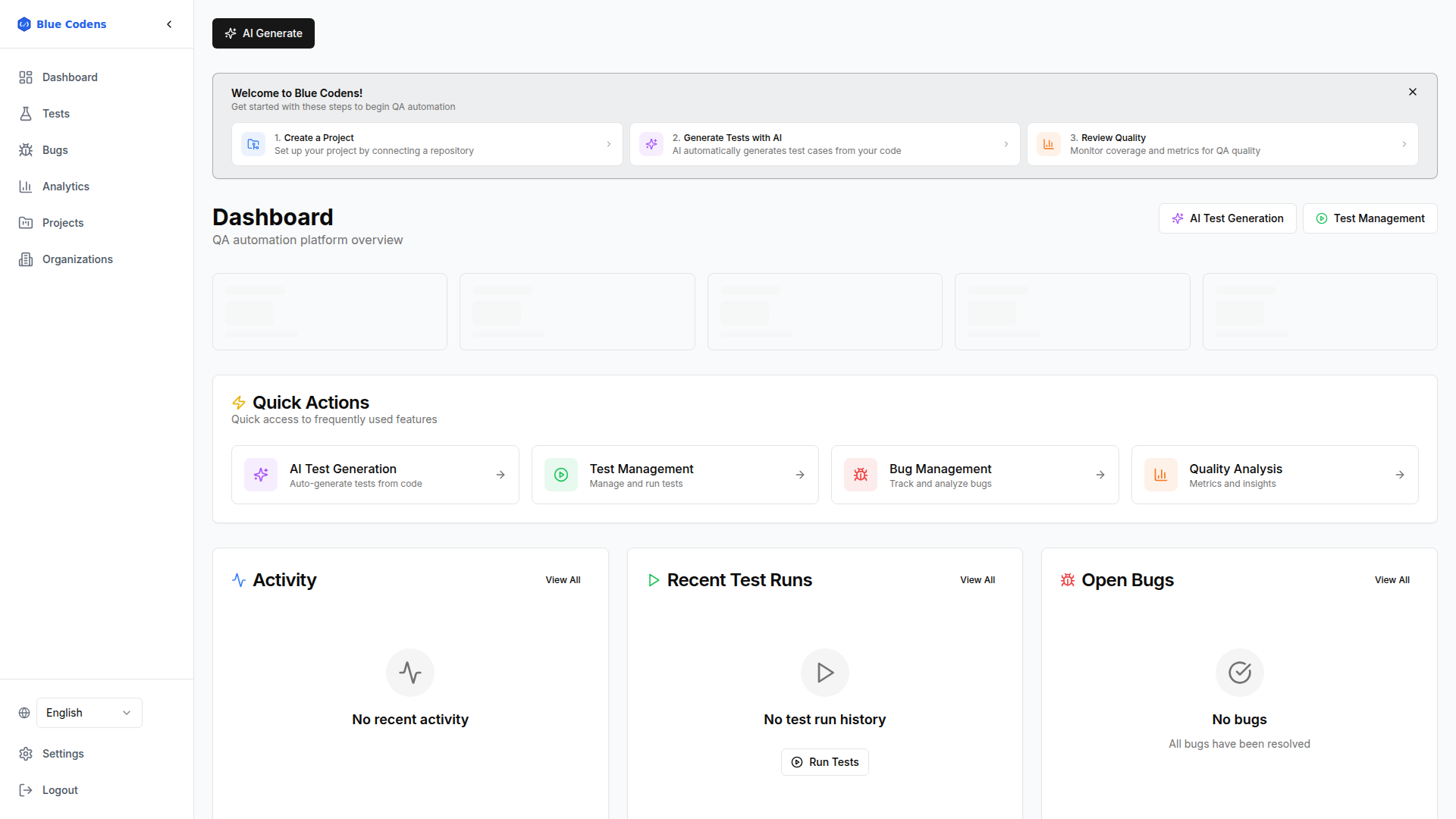
Task: Select Dashboard in the sidebar label
Action: [70, 77]
